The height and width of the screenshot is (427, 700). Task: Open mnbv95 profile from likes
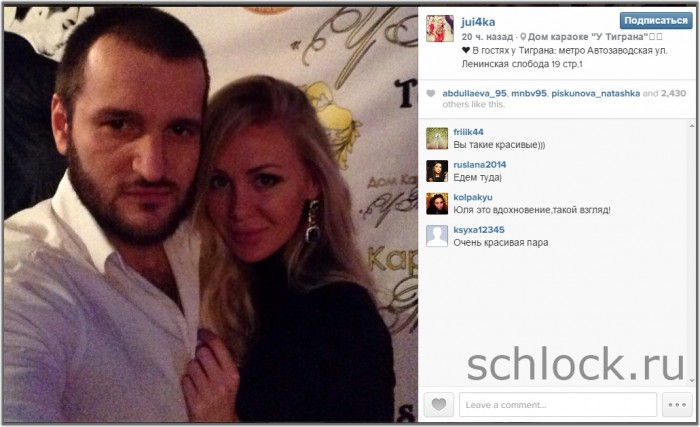[529, 93]
